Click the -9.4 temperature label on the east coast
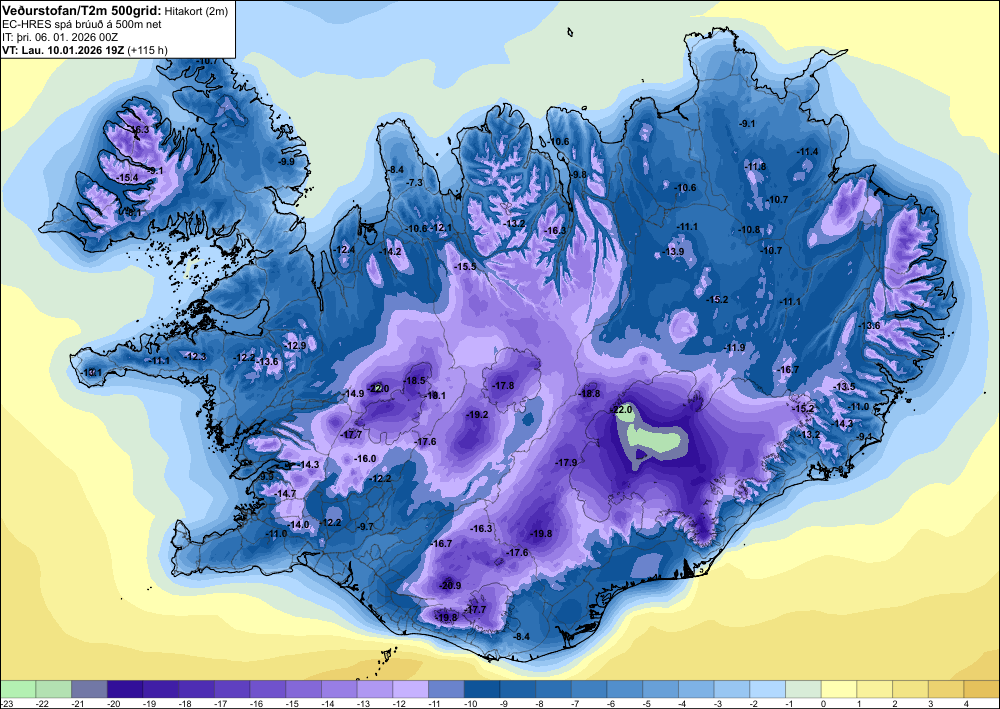This screenshot has width=1000, height=709. click(865, 436)
